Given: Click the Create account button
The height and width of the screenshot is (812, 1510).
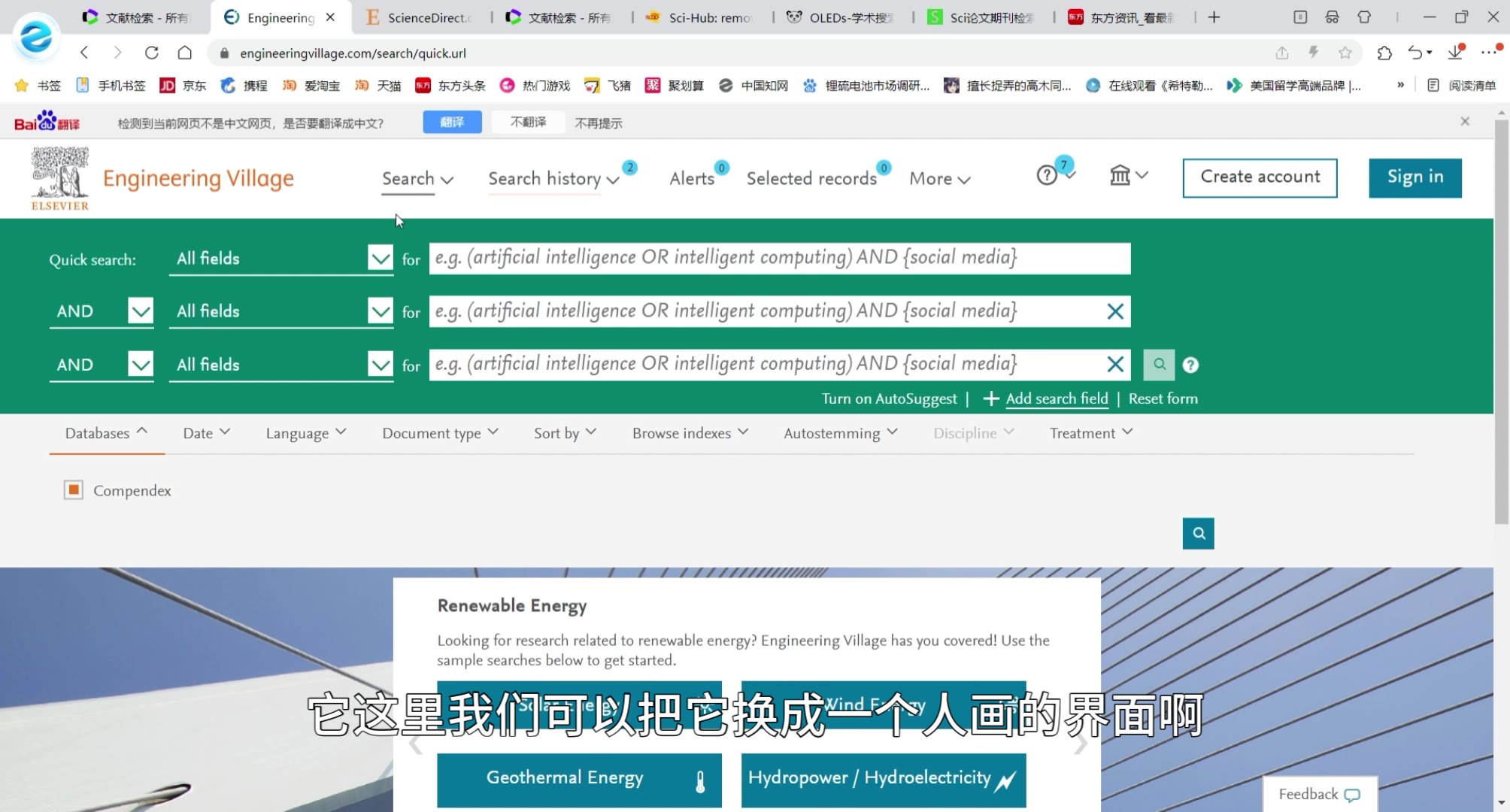Looking at the screenshot, I should [1260, 176].
